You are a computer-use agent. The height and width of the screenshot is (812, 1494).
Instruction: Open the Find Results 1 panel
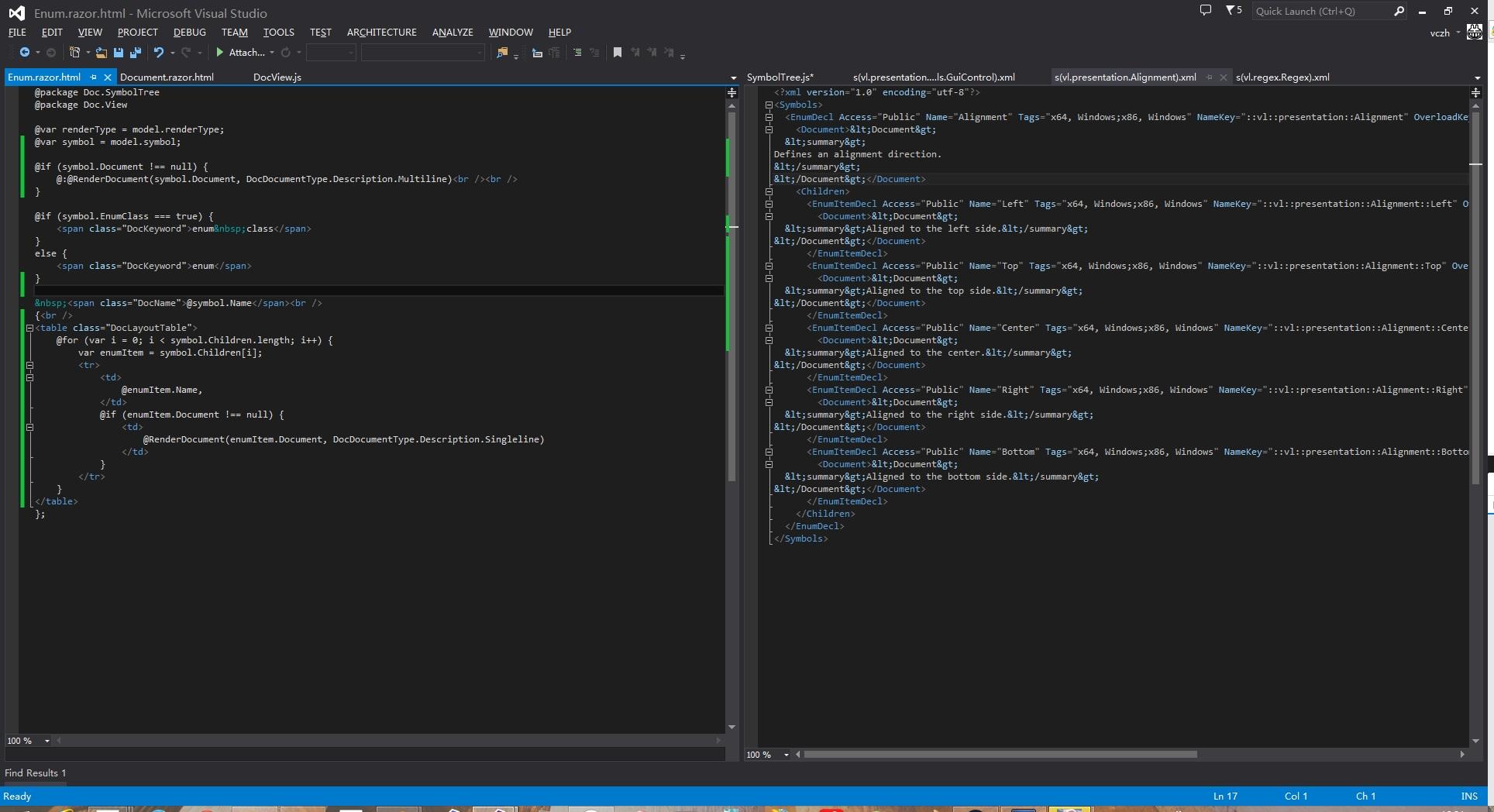pos(35,772)
